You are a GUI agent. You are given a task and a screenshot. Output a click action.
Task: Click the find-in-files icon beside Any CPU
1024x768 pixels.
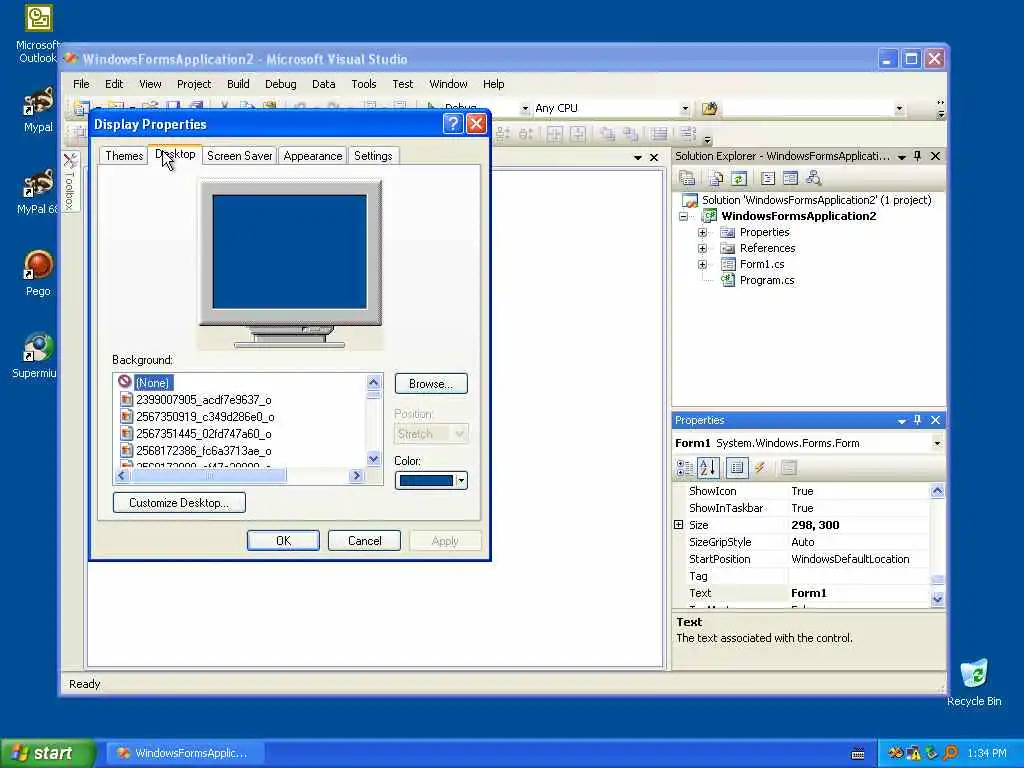coord(709,108)
